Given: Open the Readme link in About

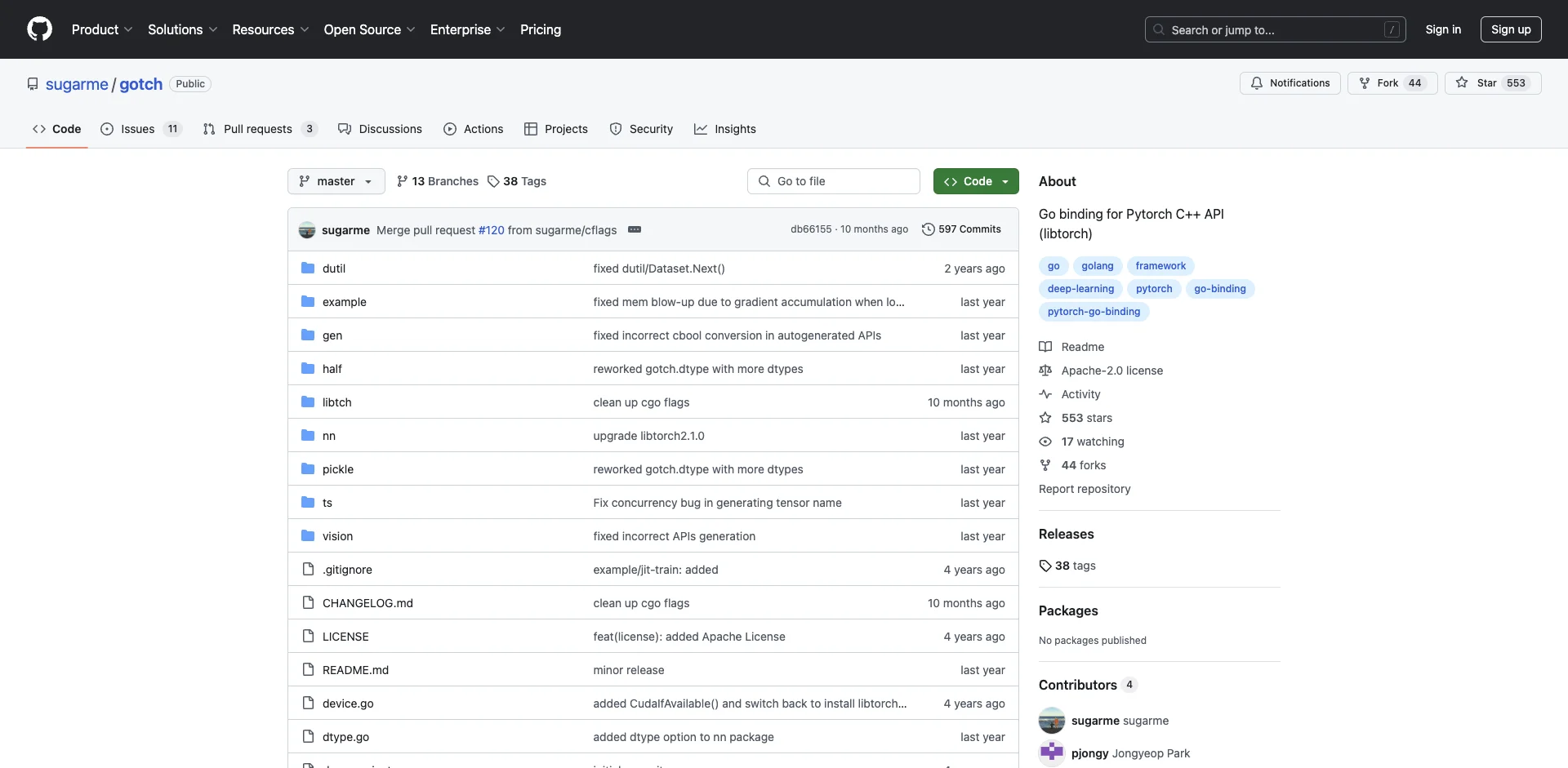Looking at the screenshot, I should click(x=1072, y=347).
